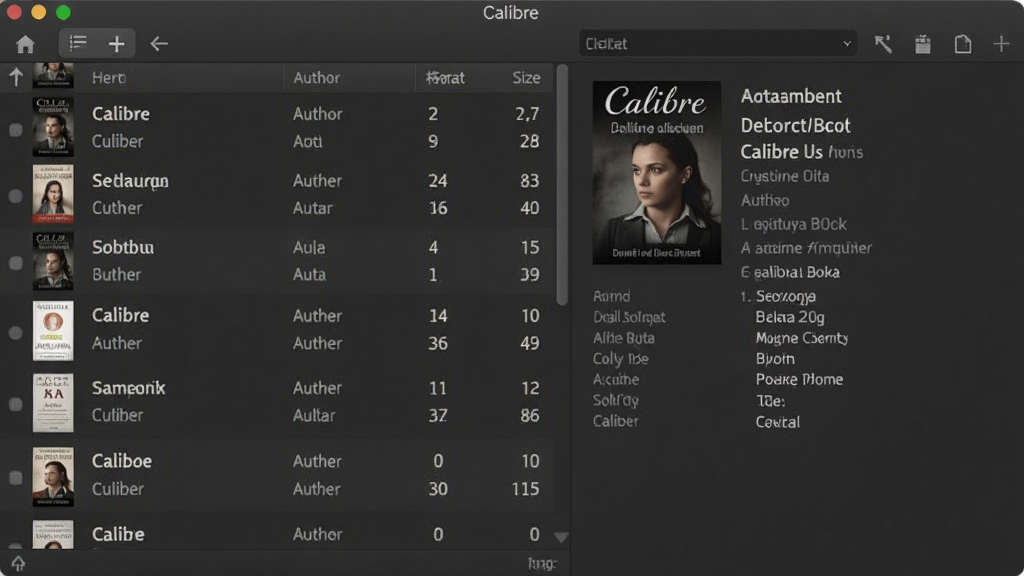Click Crystime Dita in details panel

point(784,176)
